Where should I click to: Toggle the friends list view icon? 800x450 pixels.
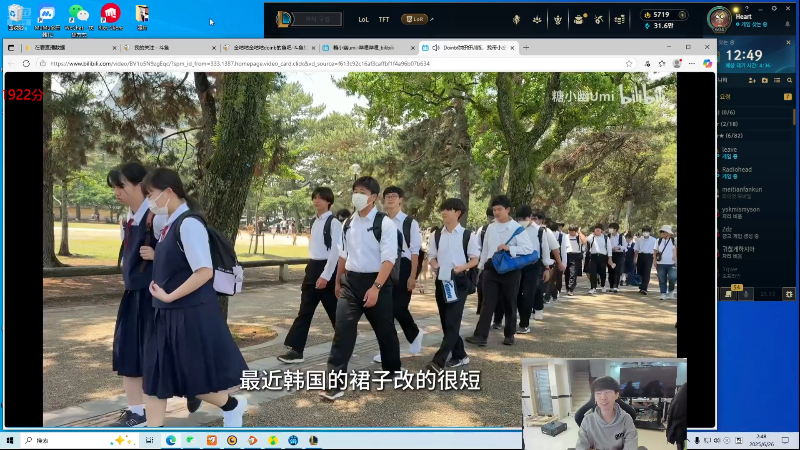[777, 80]
